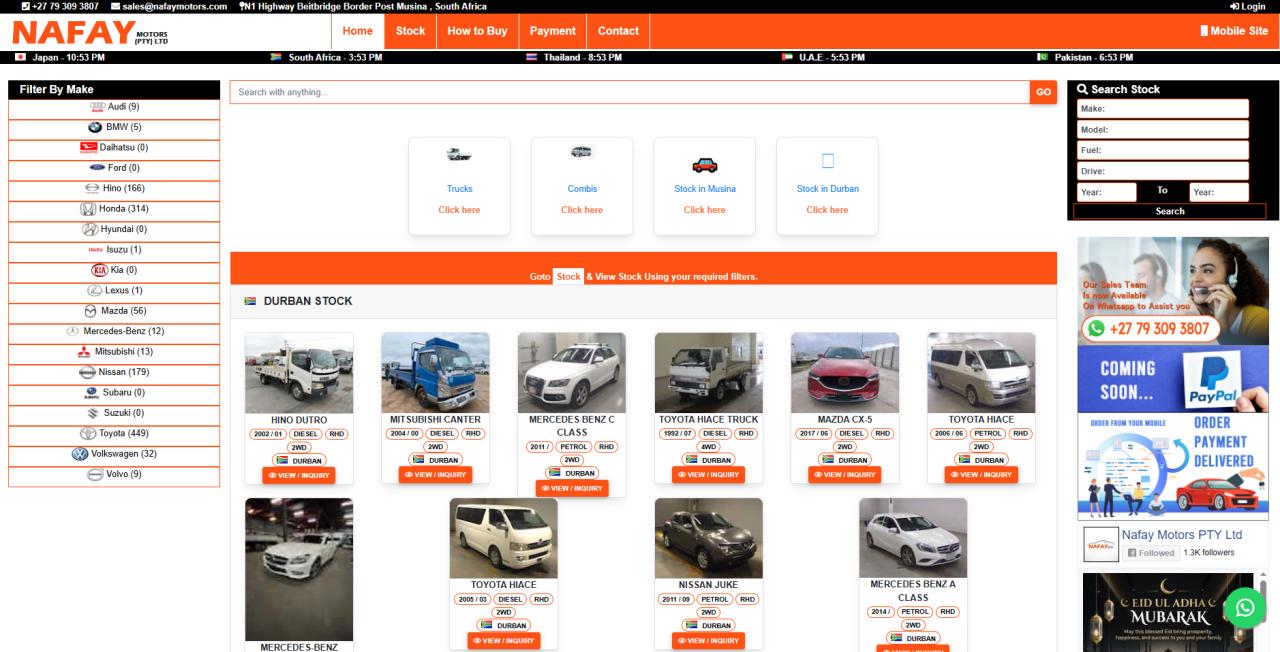View inquiry for Mitsubishi Canter
The image size is (1280, 652).
click(x=435, y=475)
